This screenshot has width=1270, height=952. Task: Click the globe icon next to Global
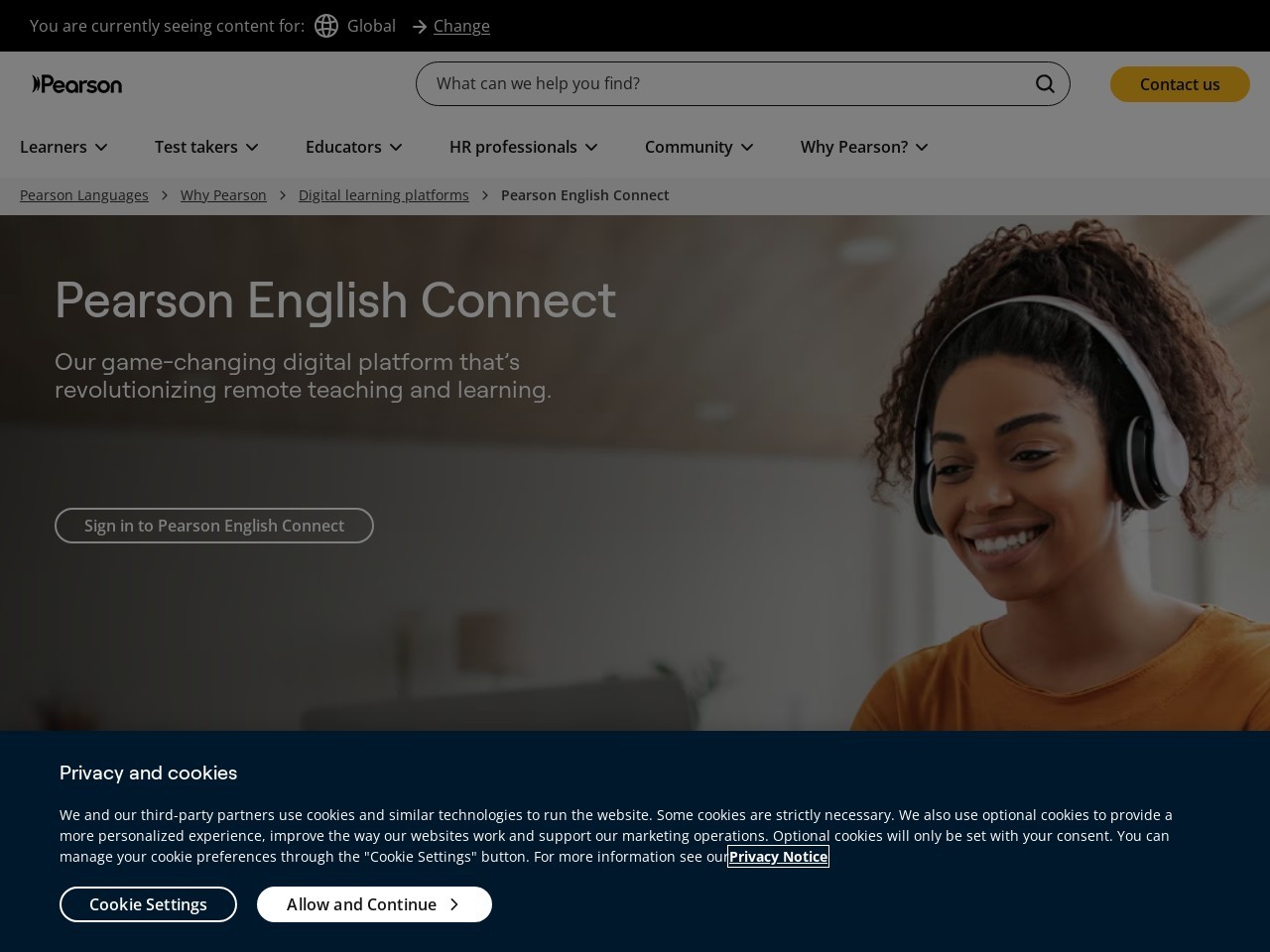326,26
